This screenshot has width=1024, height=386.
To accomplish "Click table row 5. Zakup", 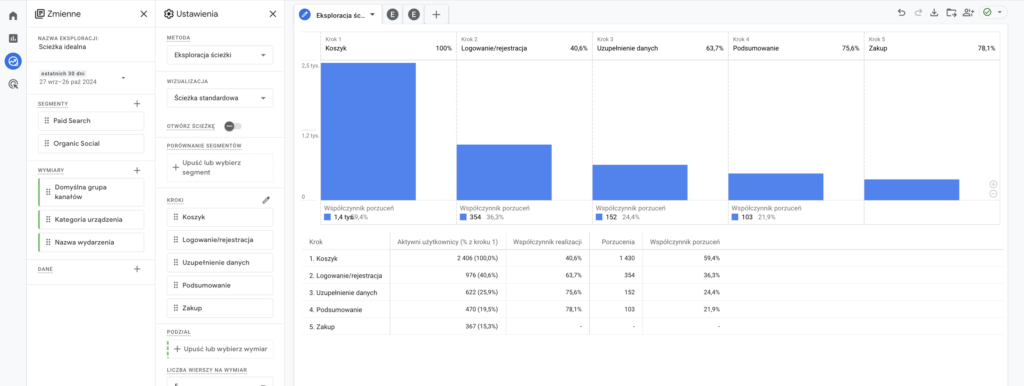I will pos(652,327).
